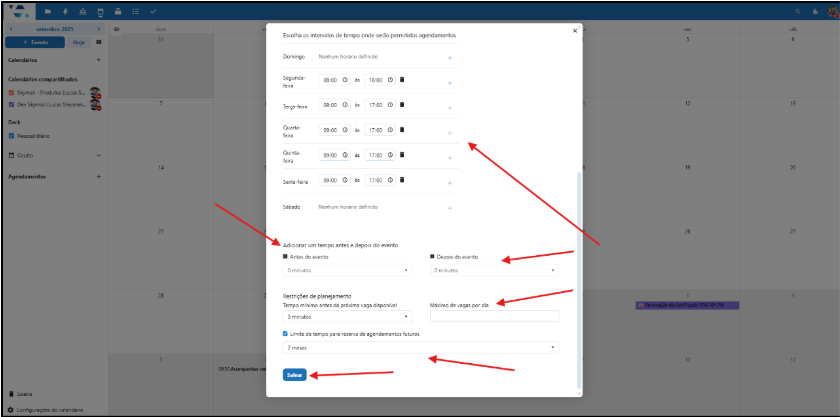Viewport: 840px width, 417px height.
Task: Open the '2 meses' booking limit dropdown
Action: coord(420,347)
